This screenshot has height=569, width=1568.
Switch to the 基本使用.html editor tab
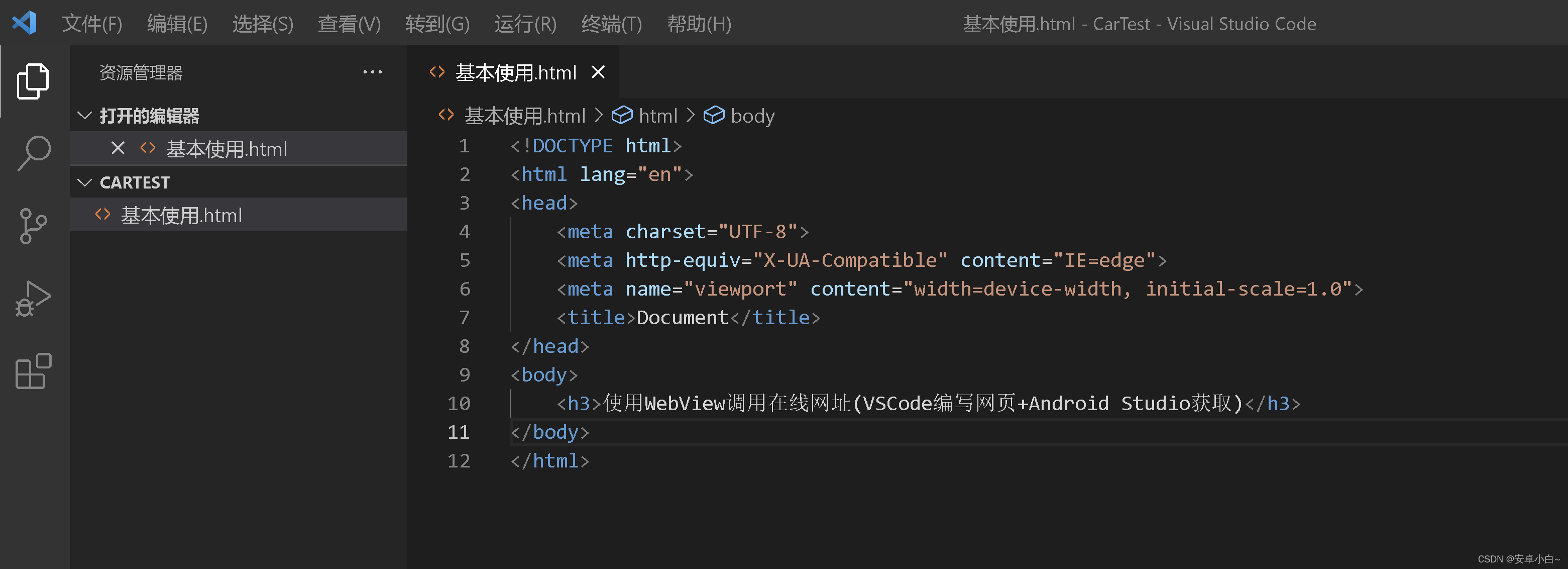coord(516,72)
